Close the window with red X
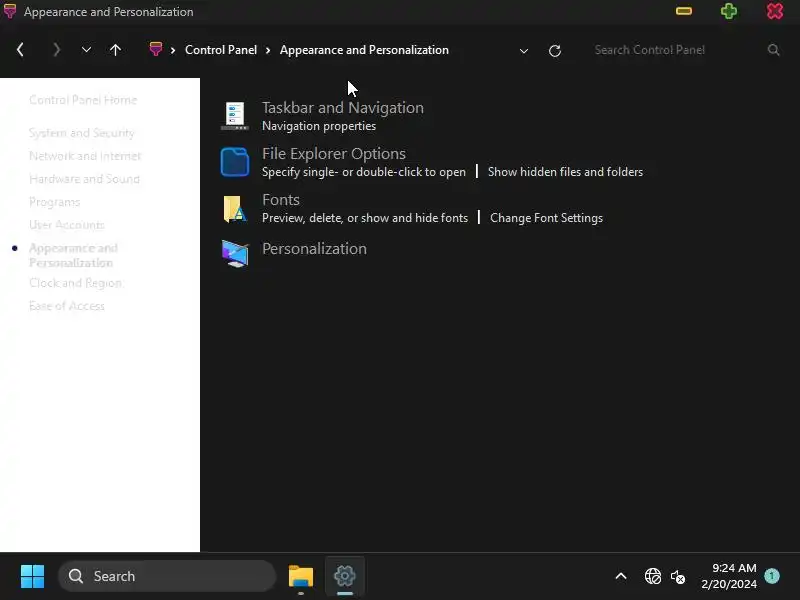 774,11
